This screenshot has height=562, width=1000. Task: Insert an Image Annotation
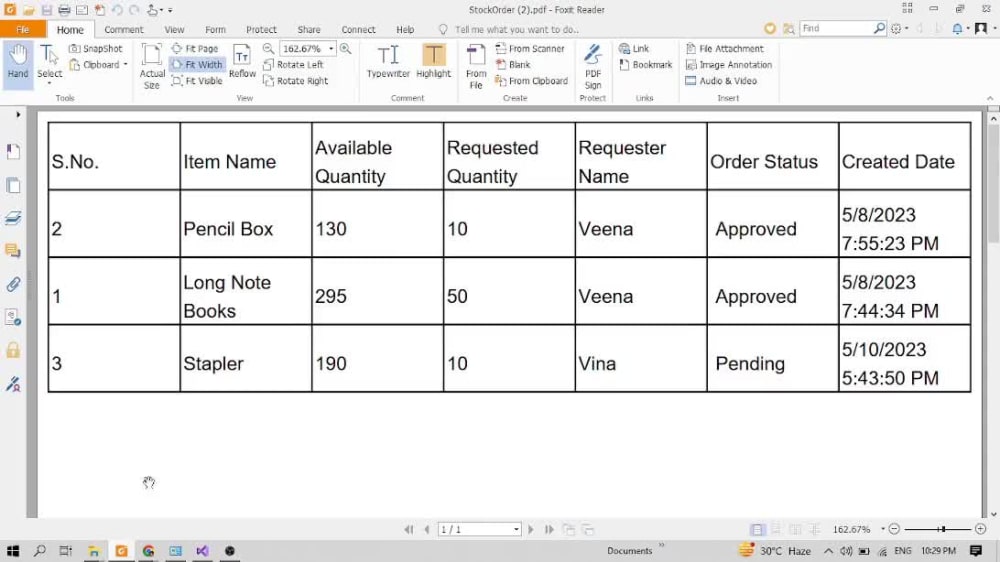coord(728,64)
